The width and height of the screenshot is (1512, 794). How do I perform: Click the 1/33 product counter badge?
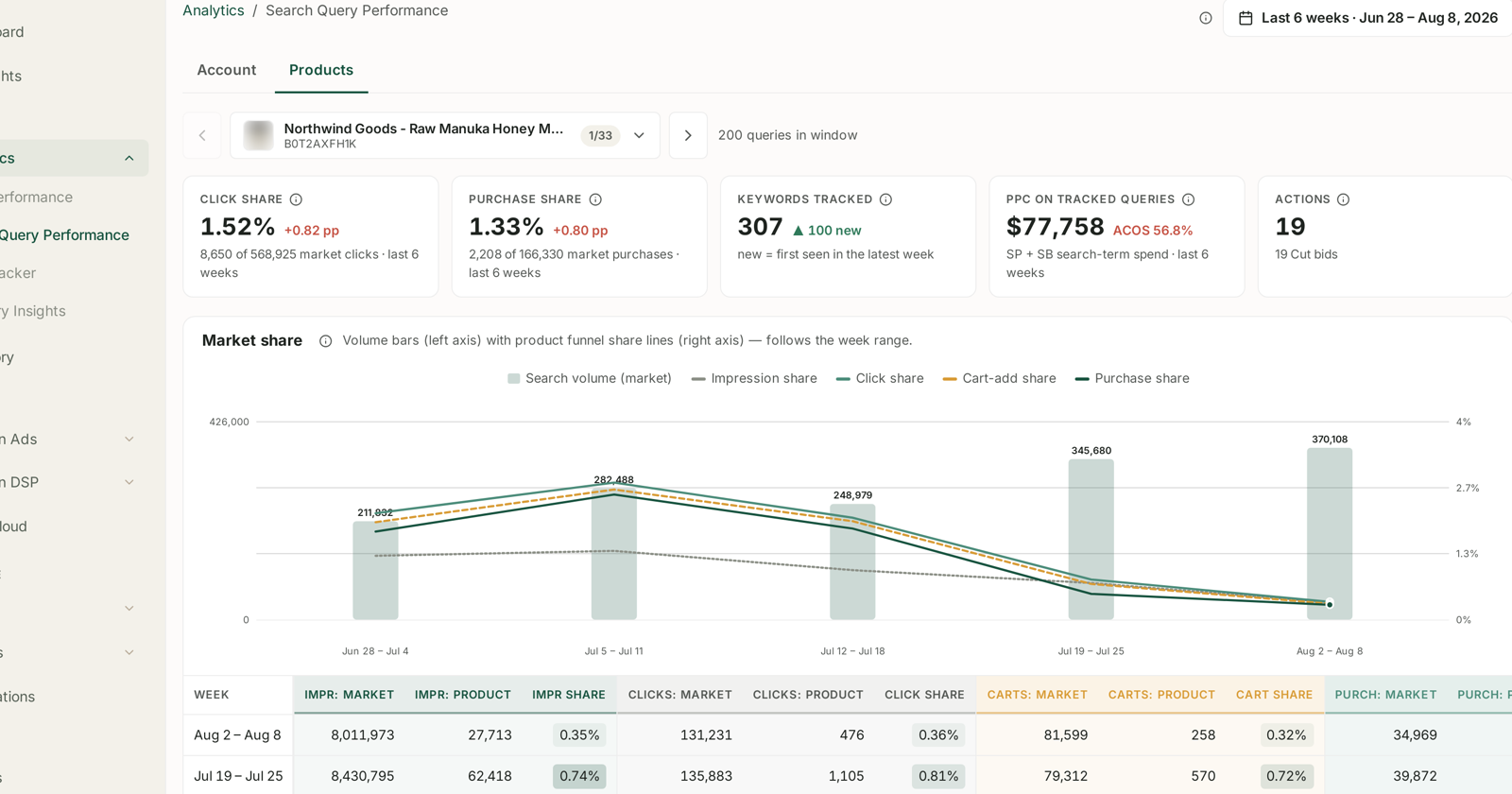tap(600, 135)
